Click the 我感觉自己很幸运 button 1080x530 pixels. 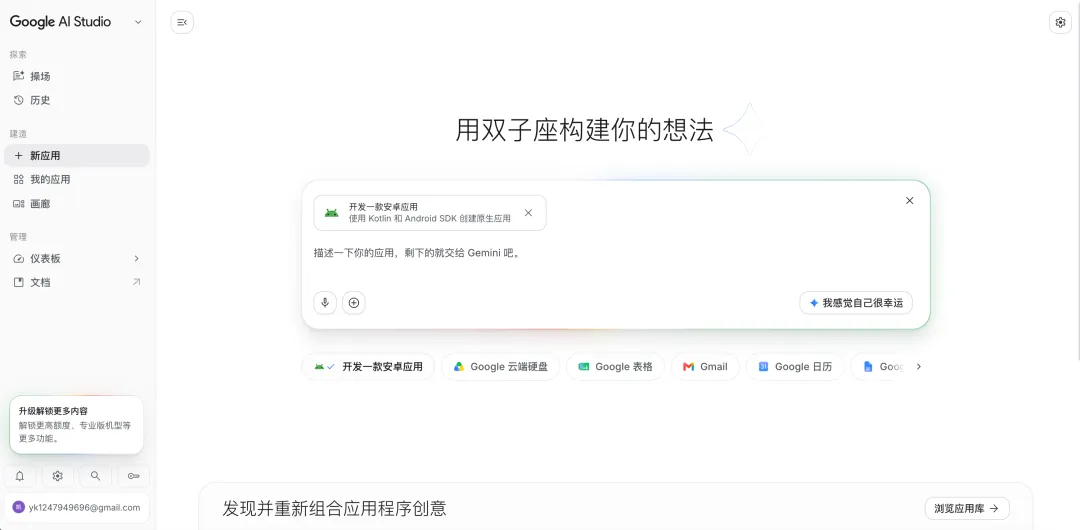pyautogui.click(x=855, y=303)
